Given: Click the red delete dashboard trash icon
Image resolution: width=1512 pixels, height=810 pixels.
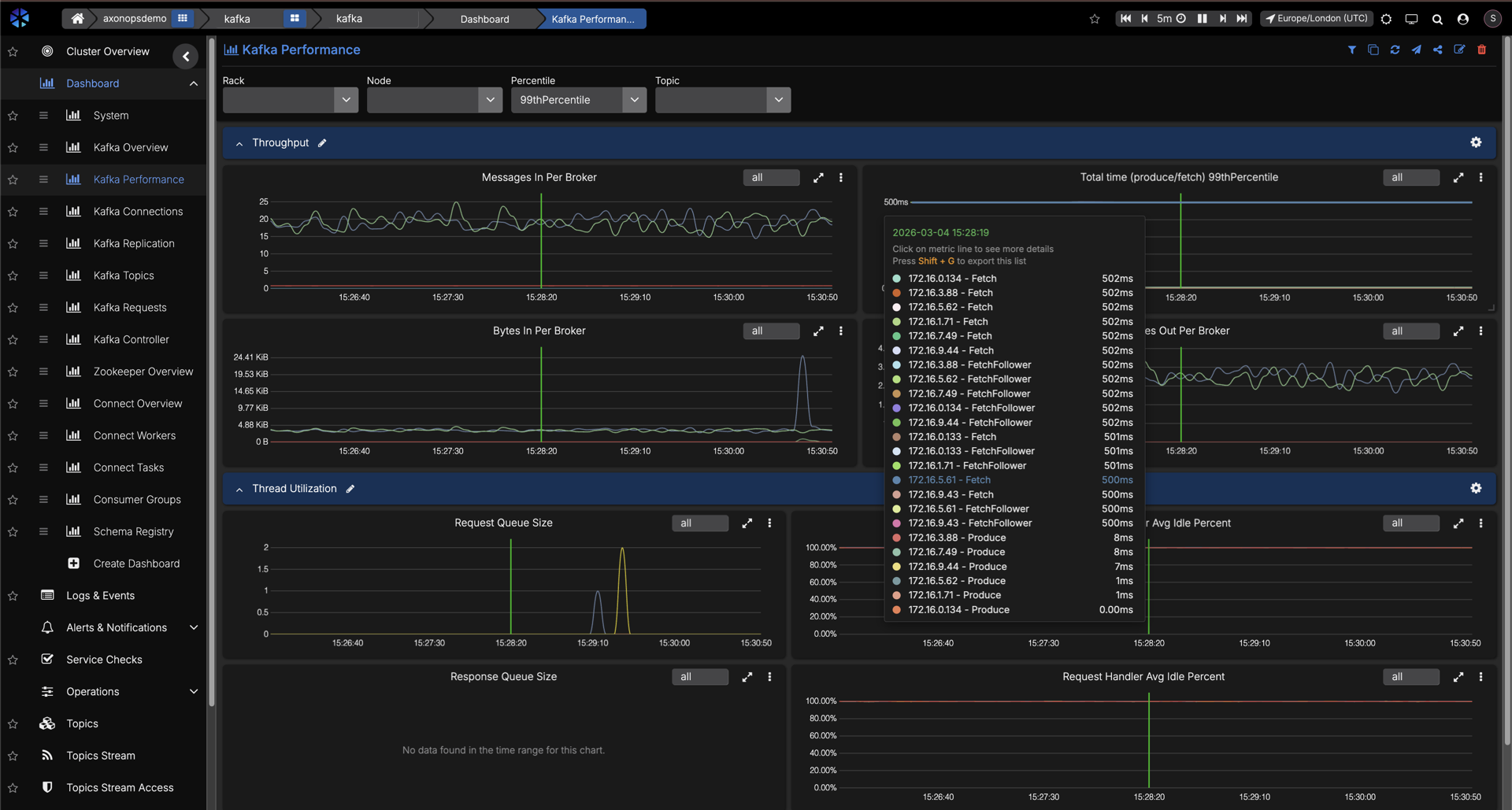Looking at the screenshot, I should point(1481,50).
